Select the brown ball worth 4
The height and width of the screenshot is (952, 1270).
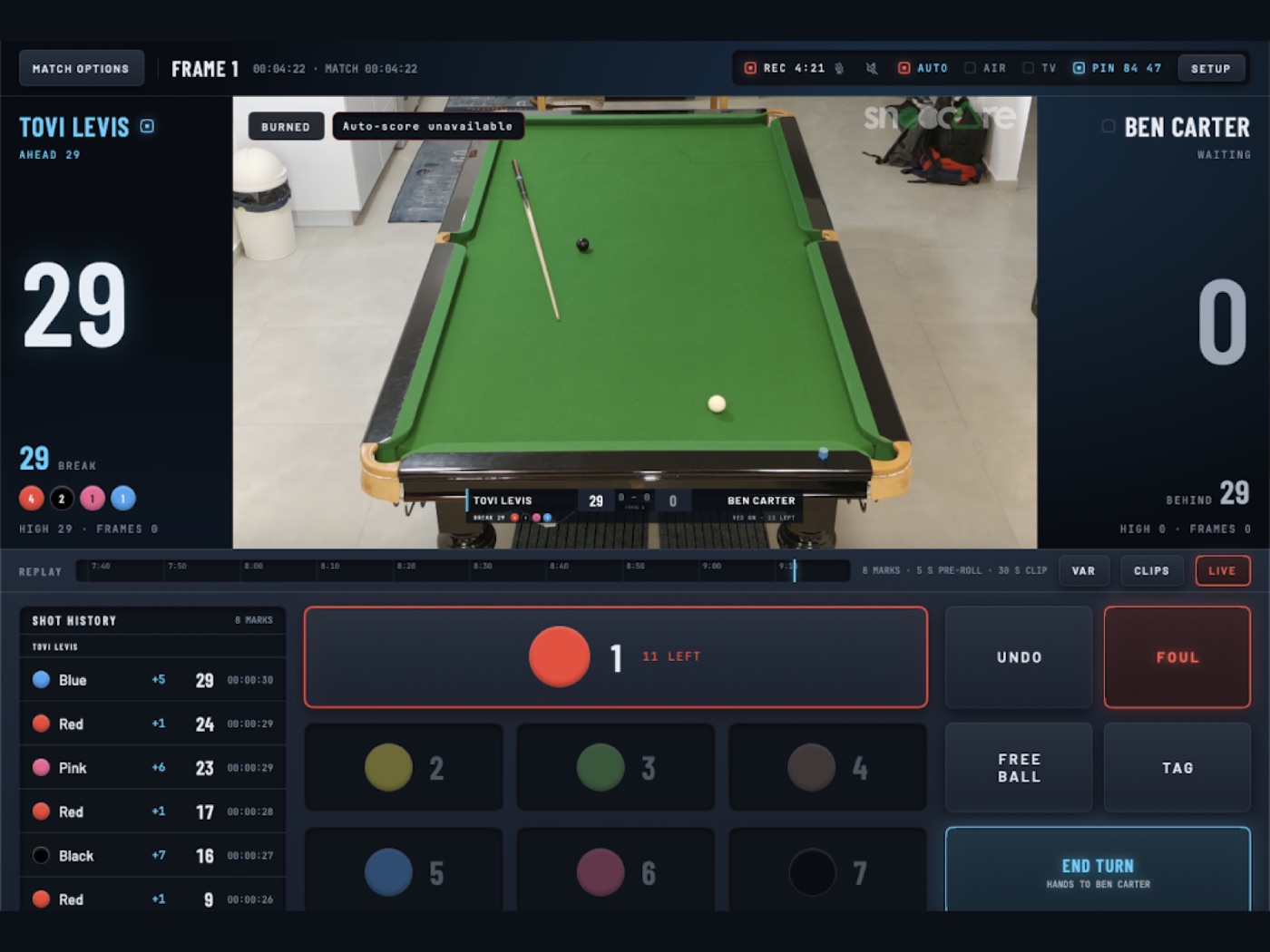pos(828,767)
